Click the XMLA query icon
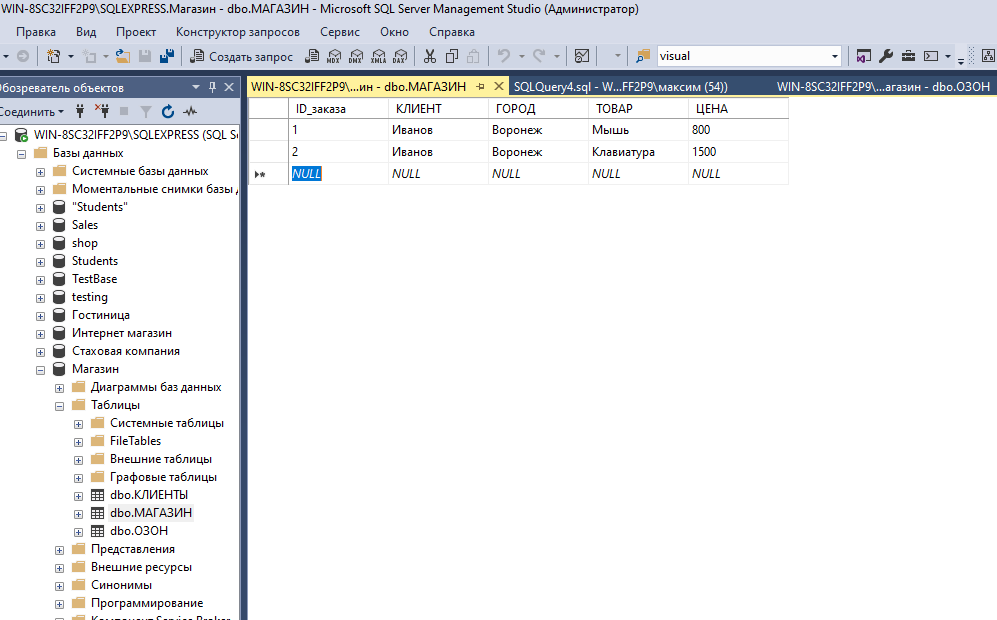 (378, 57)
